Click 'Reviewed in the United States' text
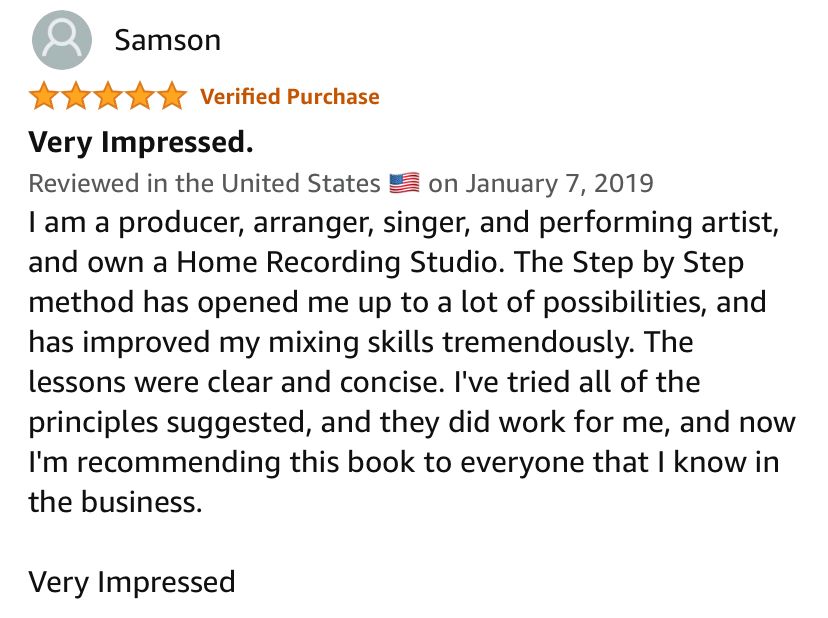The width and height of the screenshot is (828, 618). [204, 184]
